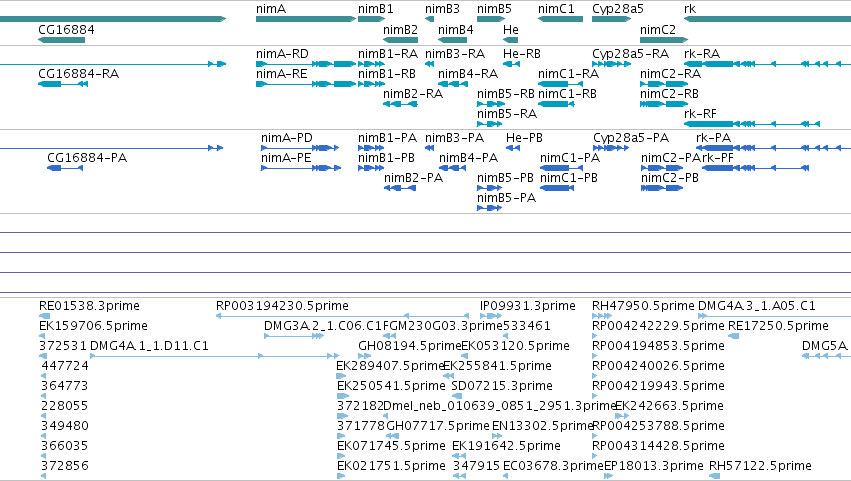The image size is (851, 481).
Task: Select transcript nimA-RE
Action: 306,84
